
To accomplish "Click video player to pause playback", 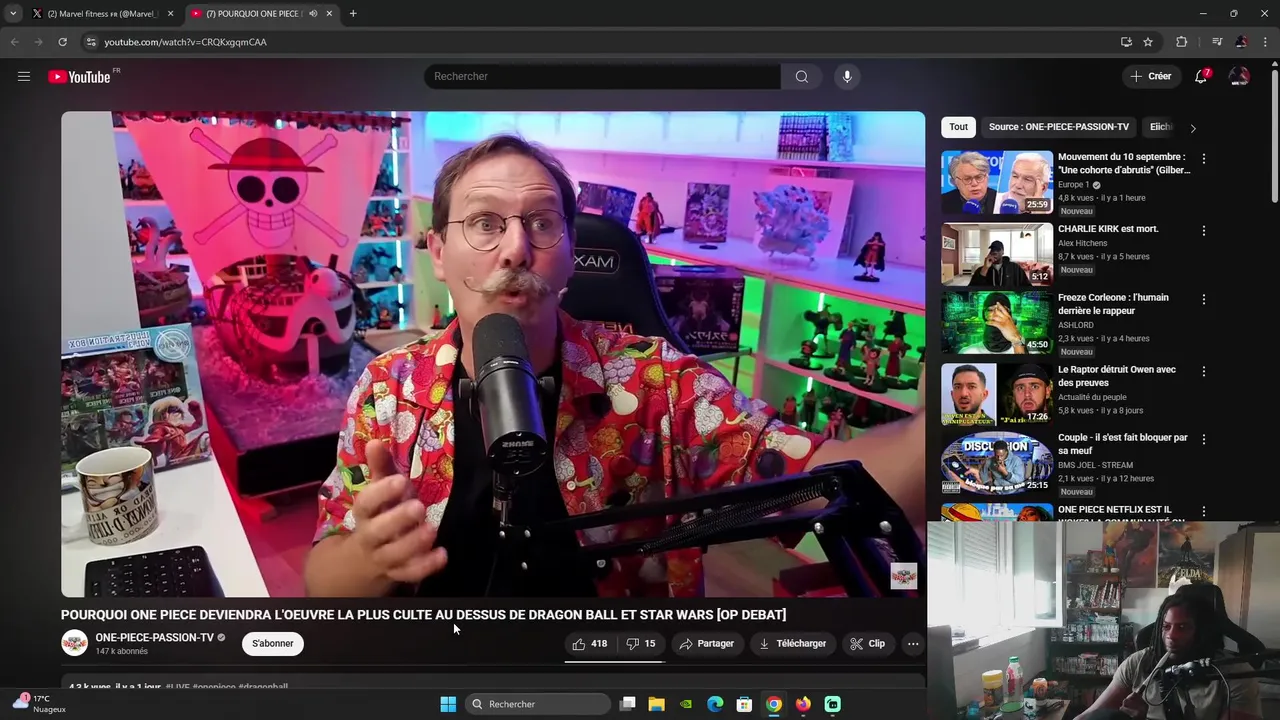I will click(x=493, y=354).
